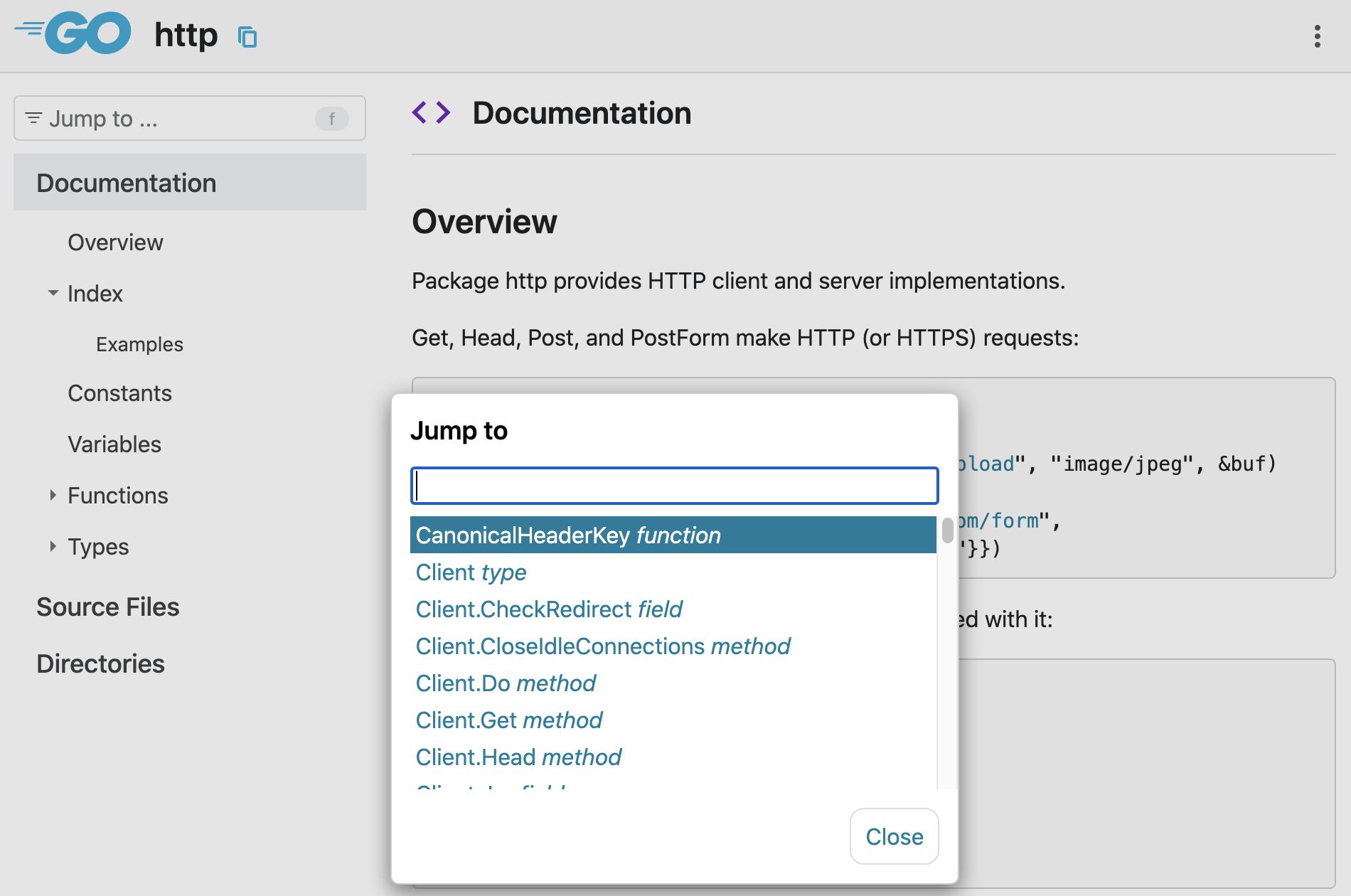The height and width of the screenshot is (896, 1351).
Task: Expand the Functions section
Action: tap(52, 495)
